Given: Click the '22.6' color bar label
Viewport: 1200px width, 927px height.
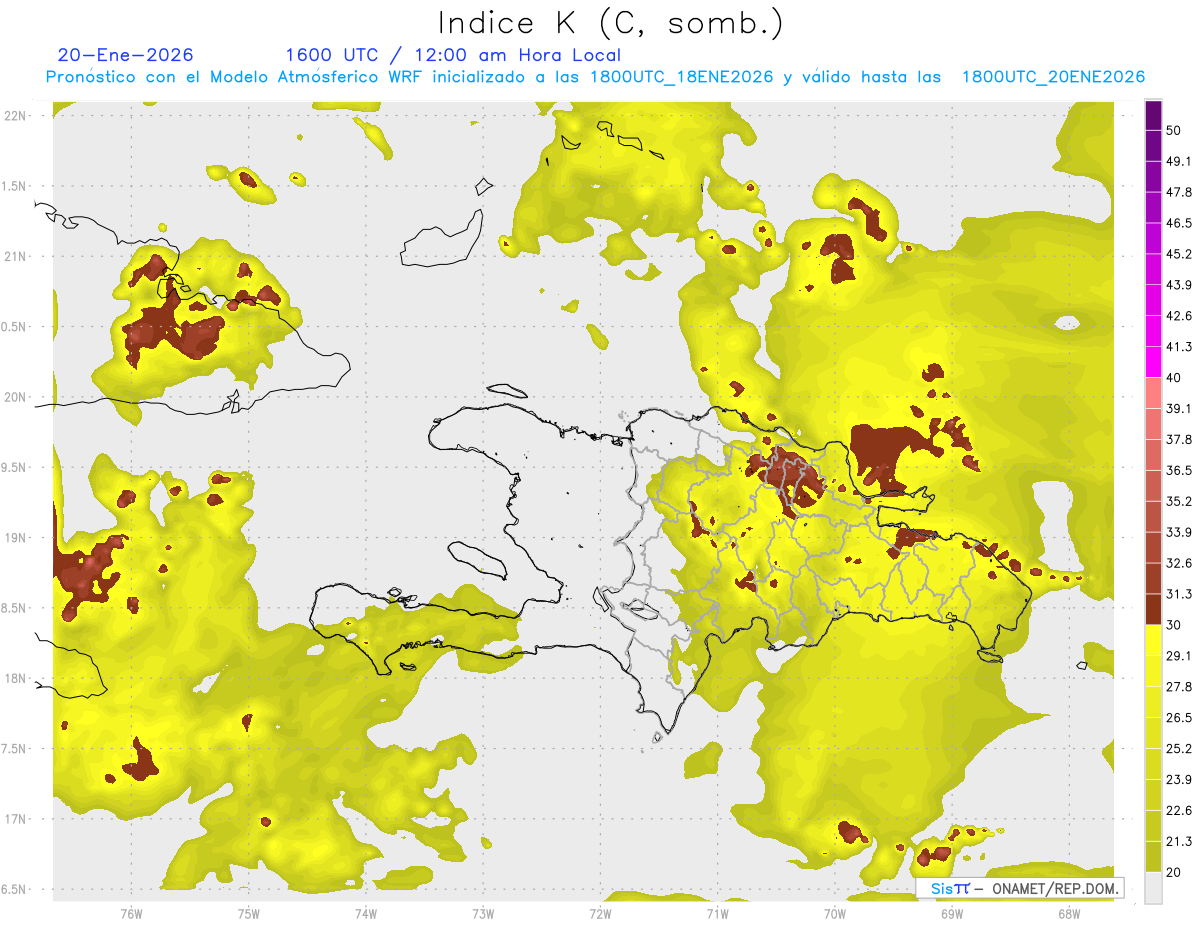Looking at the screenshot, I should (1179, 810).
